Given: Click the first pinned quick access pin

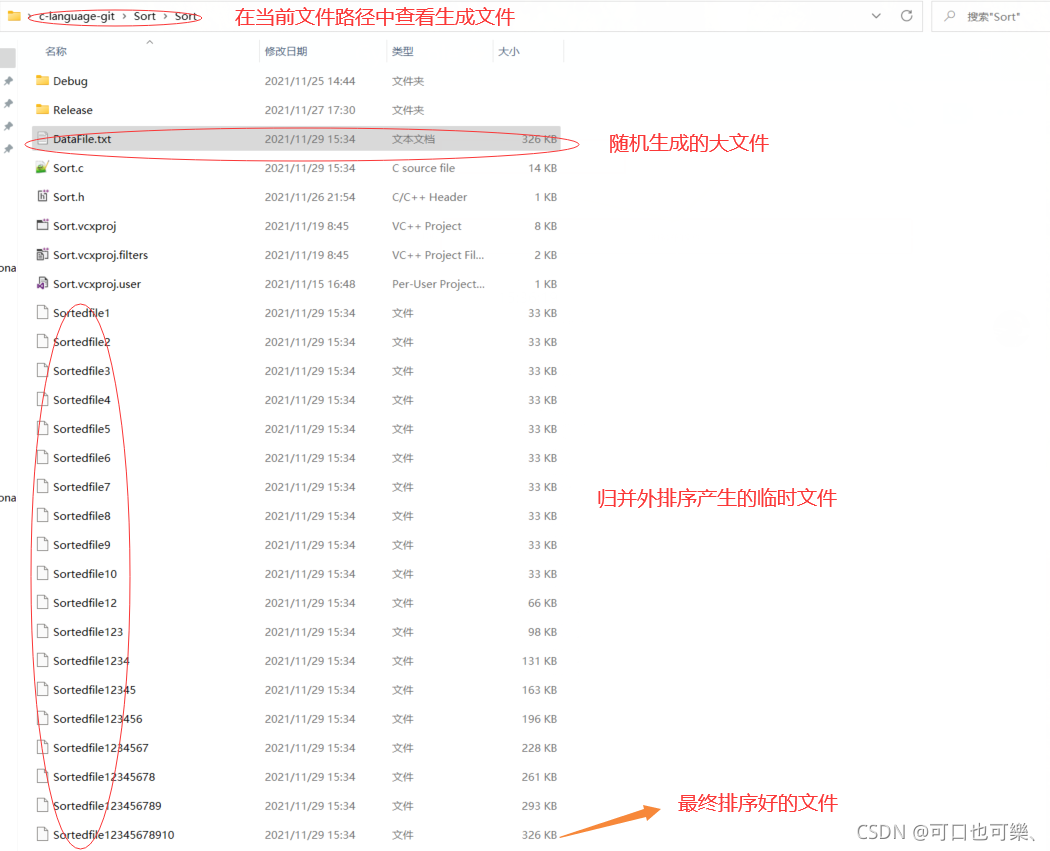Looking at the screenshot, I should coord(8,81).
